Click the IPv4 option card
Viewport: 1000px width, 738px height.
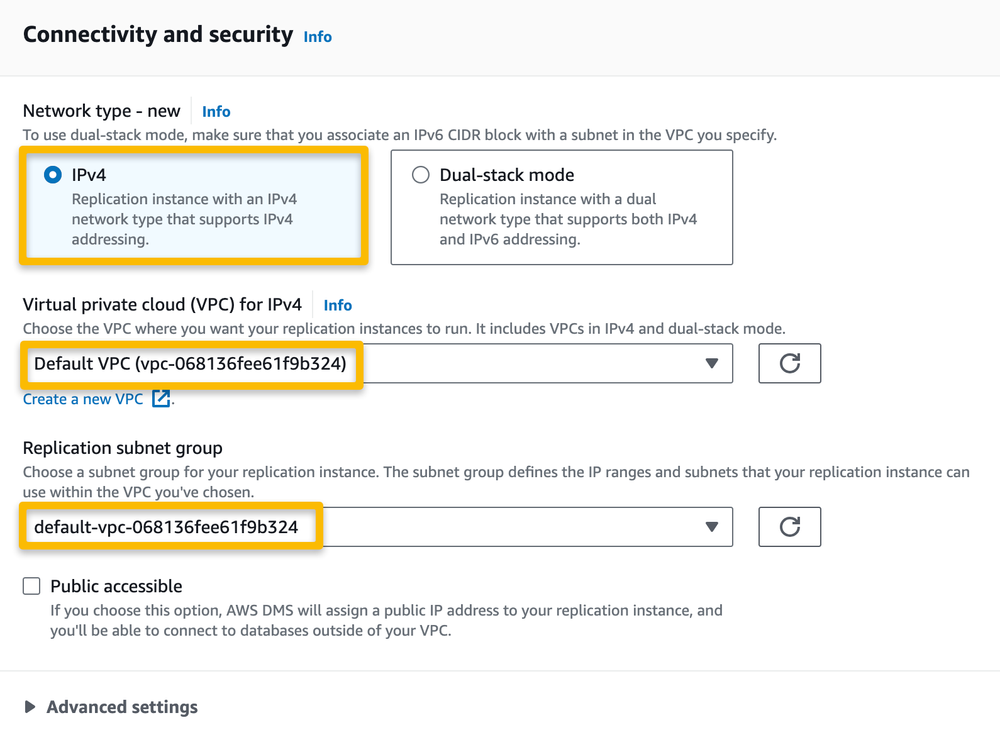point(193,207)
